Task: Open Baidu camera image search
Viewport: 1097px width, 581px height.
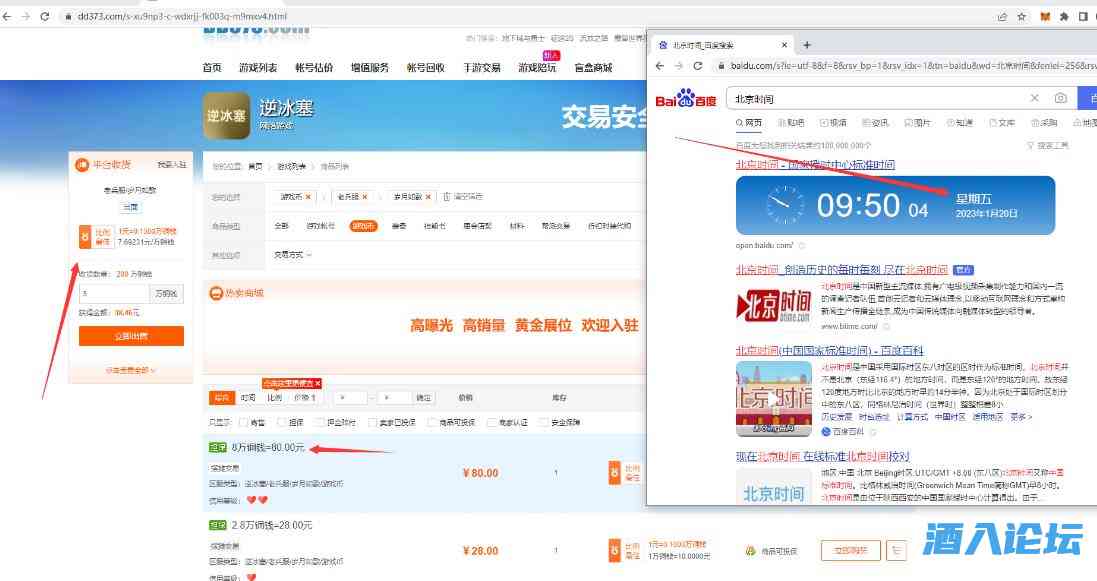Action: point(1060,98)
